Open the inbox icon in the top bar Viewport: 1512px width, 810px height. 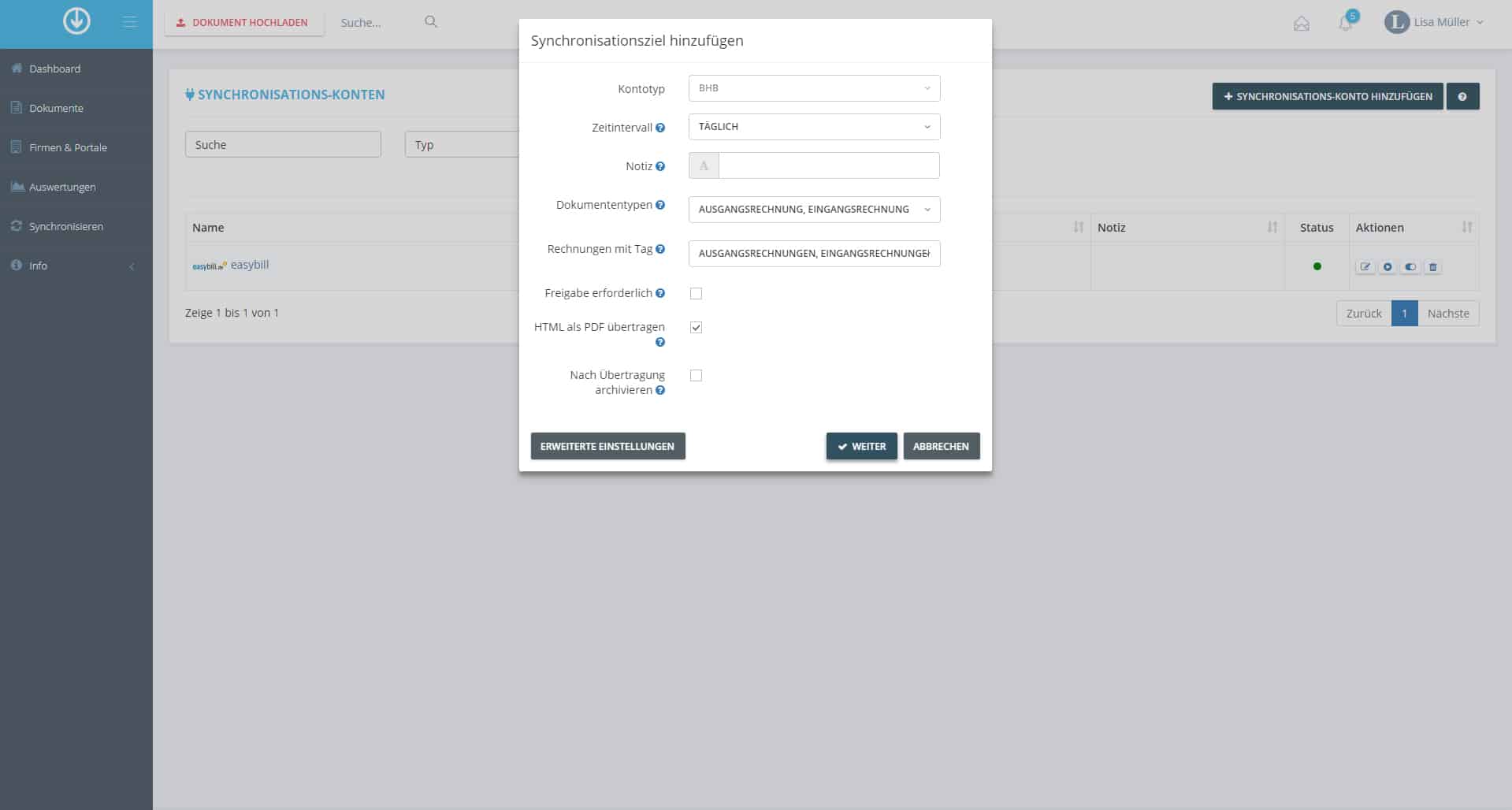[x=1302, y=23]
